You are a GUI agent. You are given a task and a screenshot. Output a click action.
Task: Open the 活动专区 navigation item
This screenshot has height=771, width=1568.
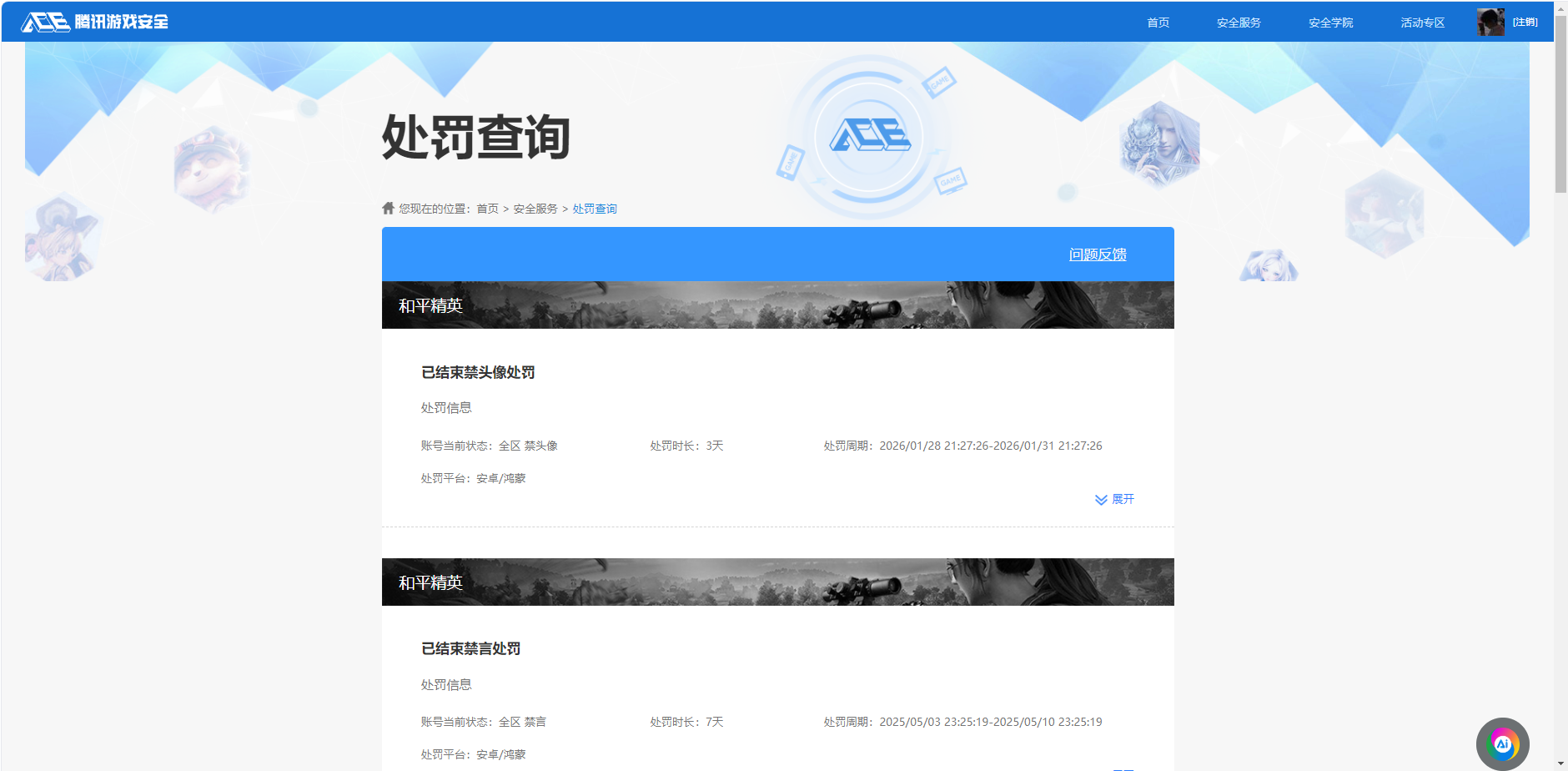tap(1421, 23)
